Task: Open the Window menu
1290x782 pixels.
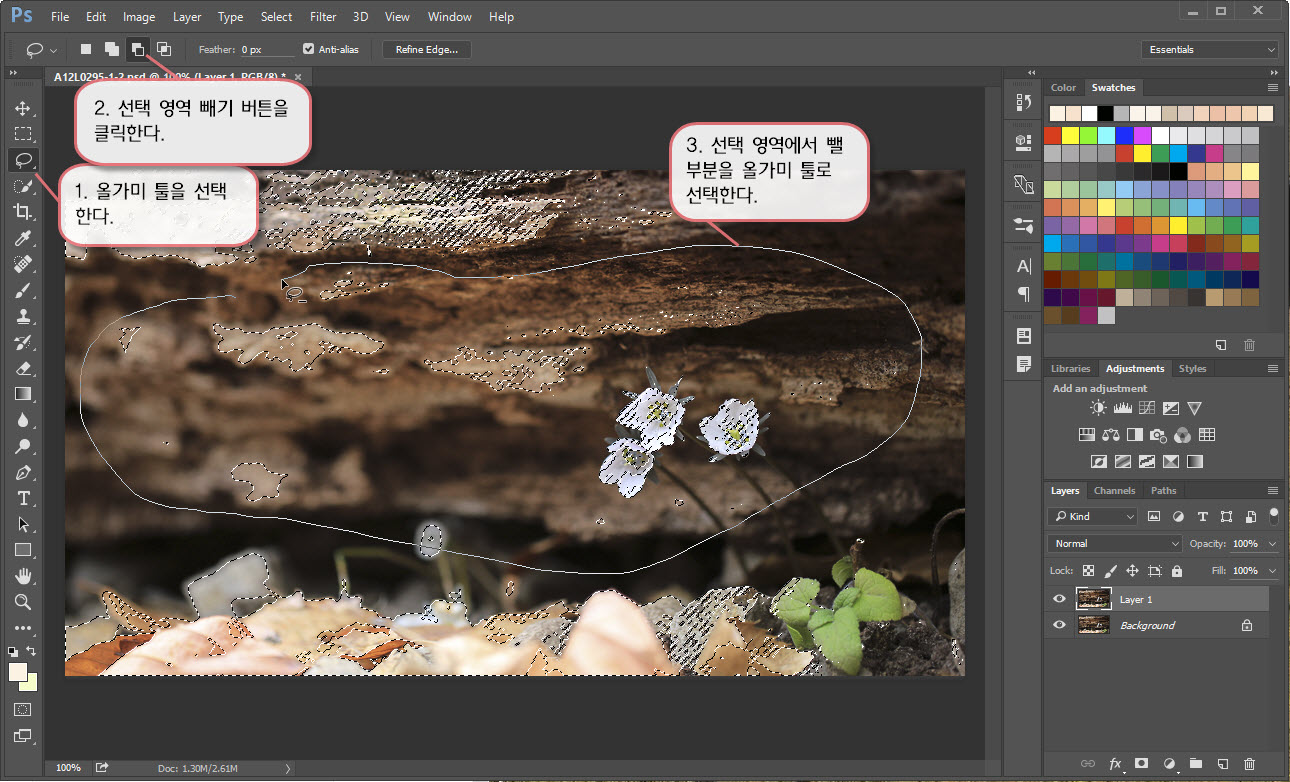Action: point(450,17)
